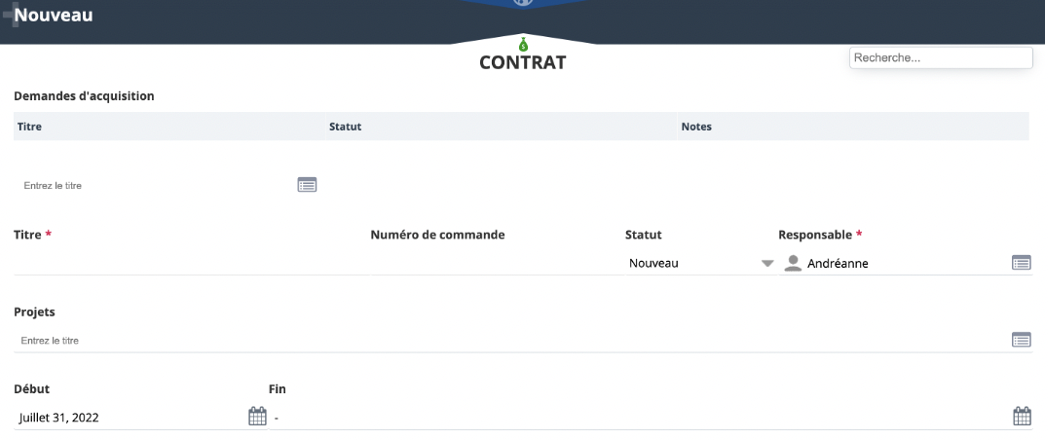Click the Juillet 31, 2022 date field
The image size is (1048, 440).
coord(130,417)
